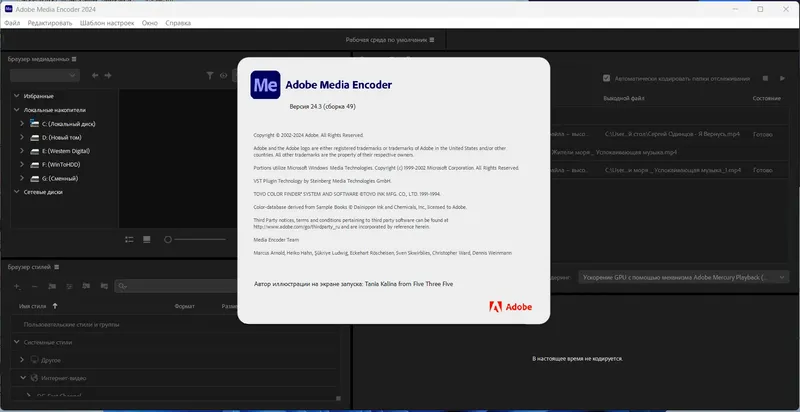This screenshot has height=412, width=800.
Task: Click the stop queue button
Action: coord(765,79)
